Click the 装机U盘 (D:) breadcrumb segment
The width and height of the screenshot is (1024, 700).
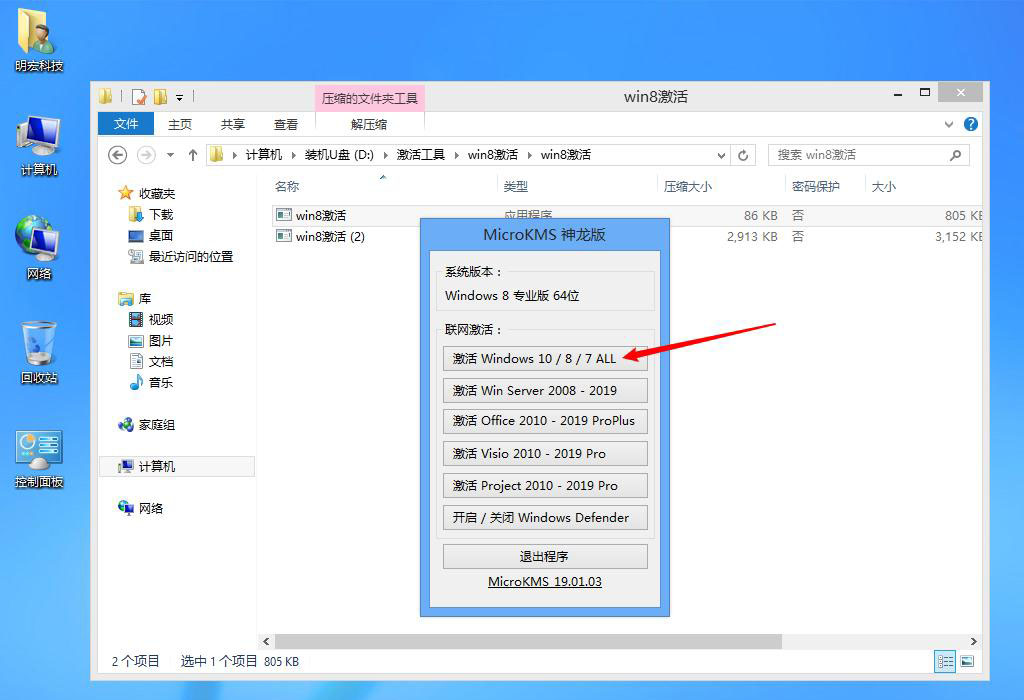point(340,155)
